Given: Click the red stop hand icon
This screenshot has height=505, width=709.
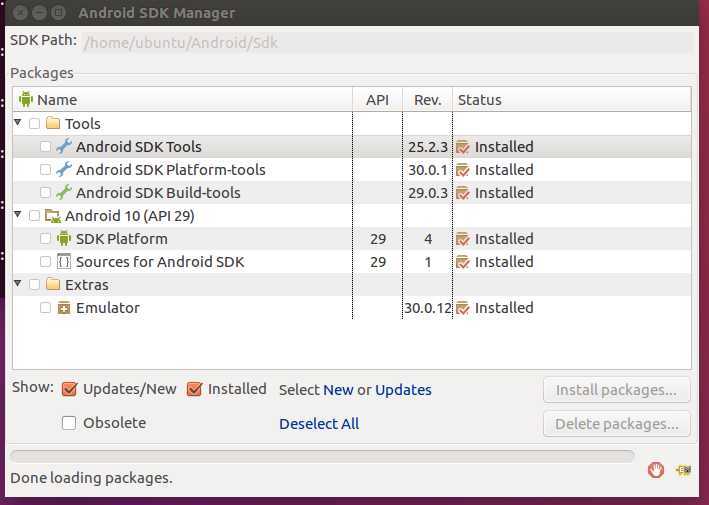Looking at the screenshot, I should pyautogui.click(x=656, y=470).
